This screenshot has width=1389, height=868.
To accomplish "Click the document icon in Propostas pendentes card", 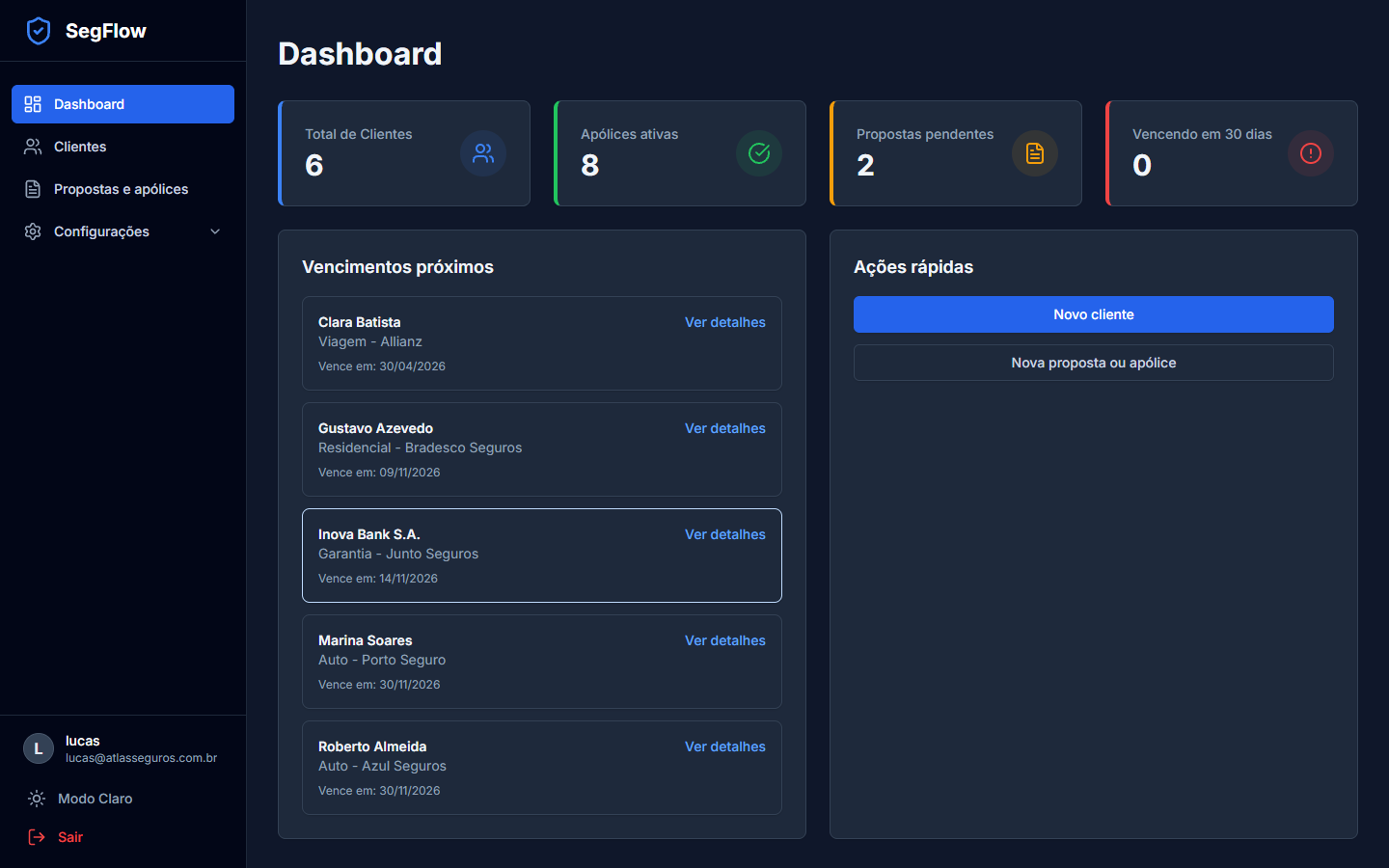I will [1035, 153].
